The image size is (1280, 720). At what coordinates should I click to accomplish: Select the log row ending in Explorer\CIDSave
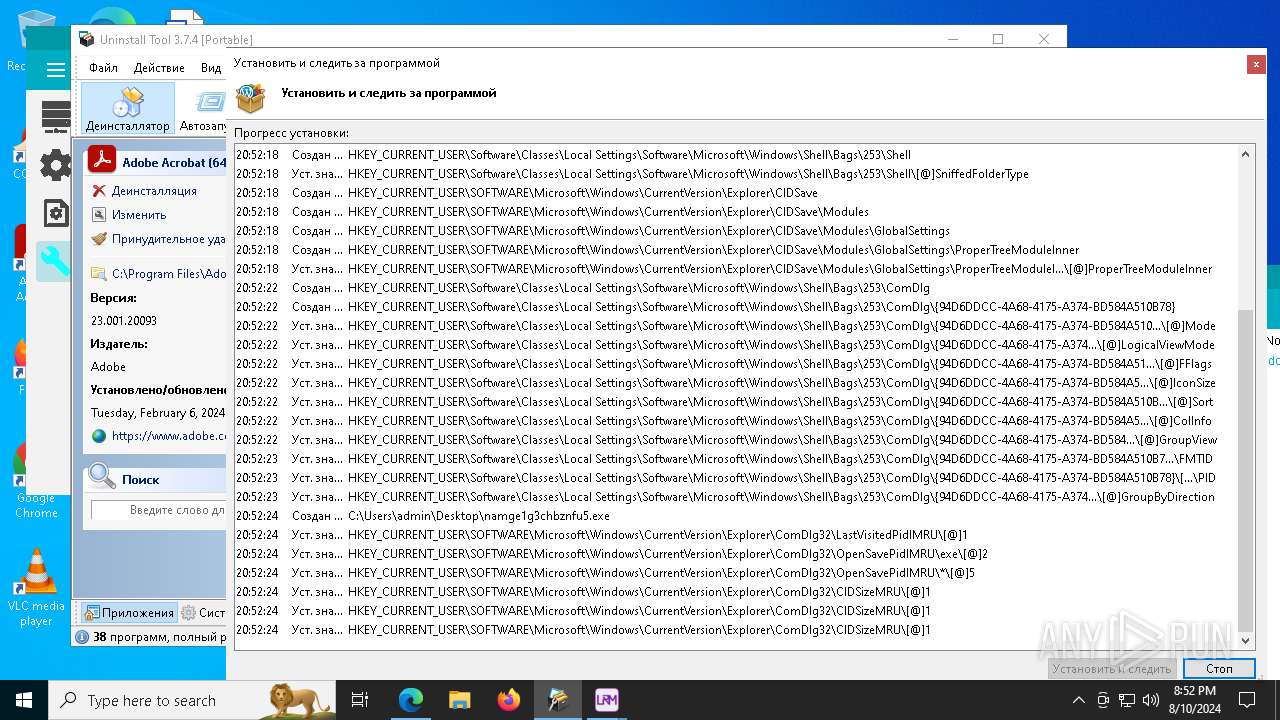click(734, 193)
